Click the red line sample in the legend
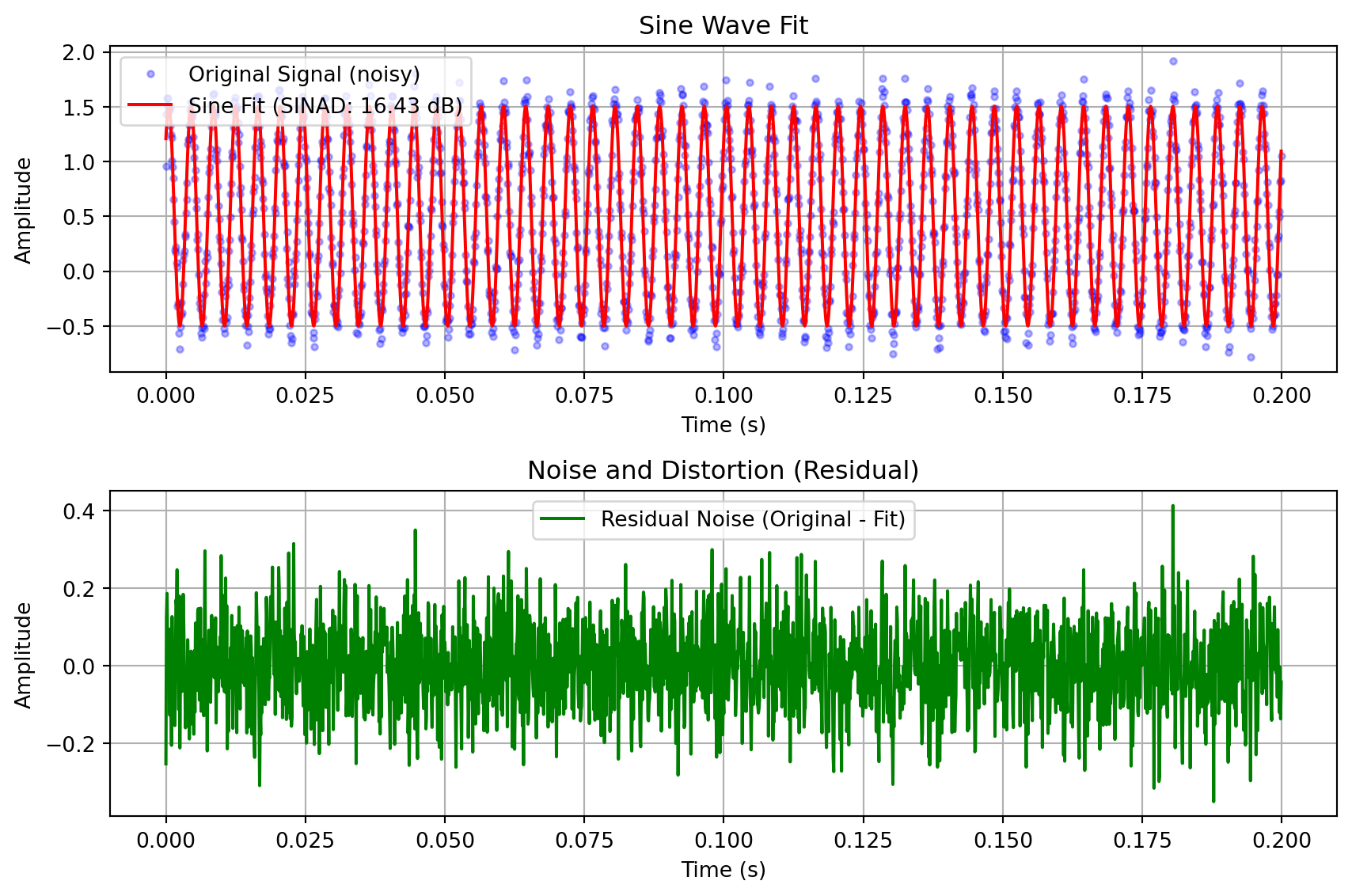The width and height of the screenshot is (1352, 896). coord(150,106)
